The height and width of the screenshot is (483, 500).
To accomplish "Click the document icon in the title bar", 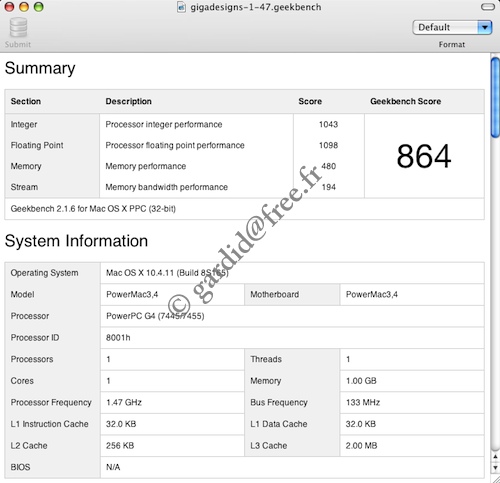I will pos(181,7).
